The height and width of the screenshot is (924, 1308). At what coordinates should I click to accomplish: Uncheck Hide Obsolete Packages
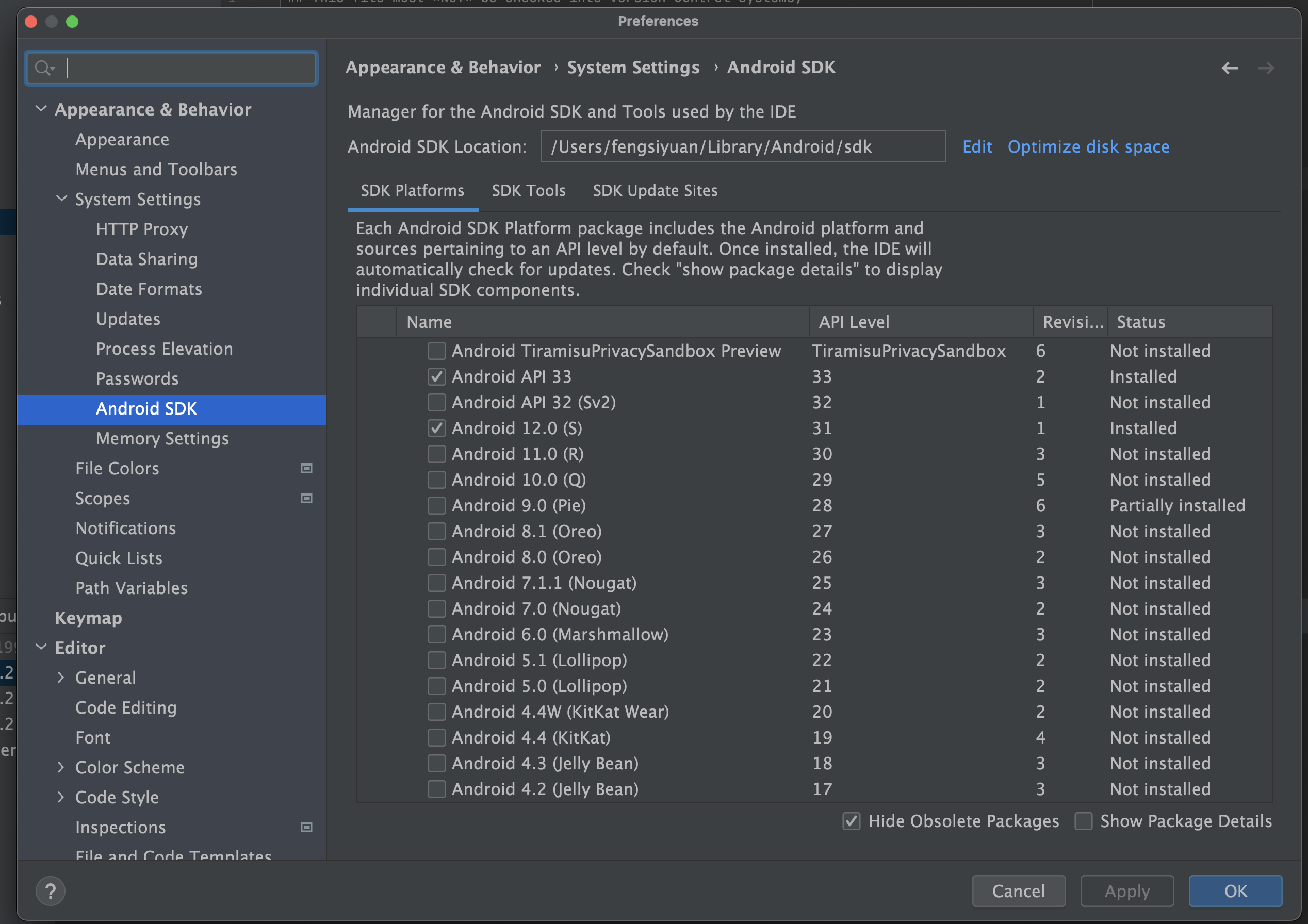click(851, 821)
